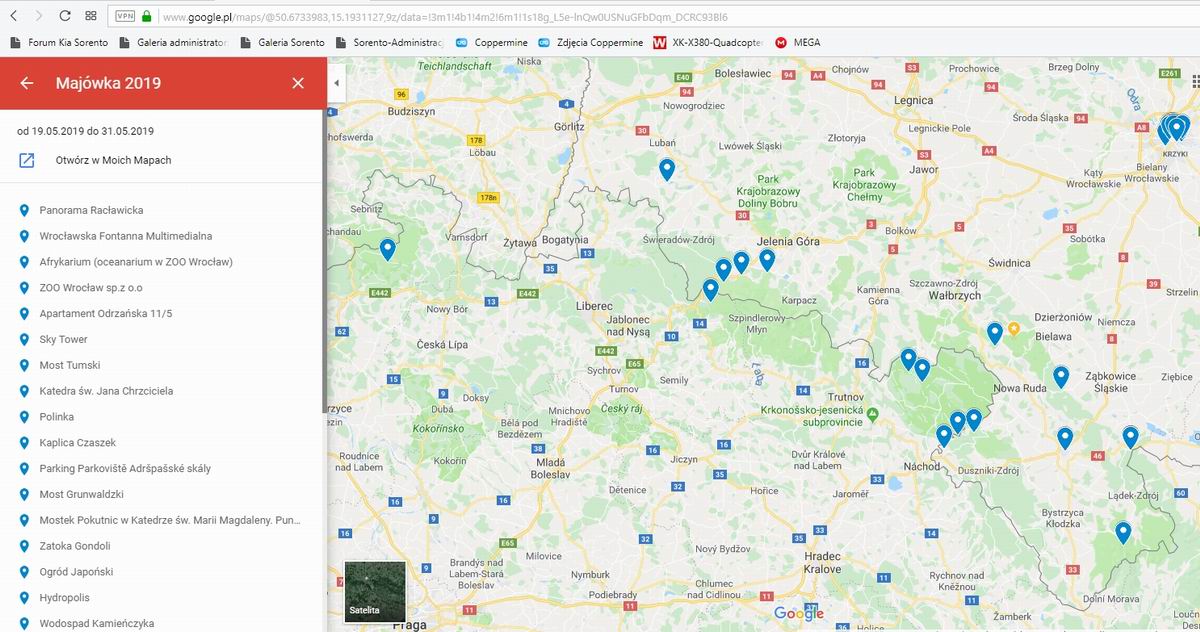The image size is (1200, 632).
Task: Open the Zdjęcia Coppermine bookmark
Action: (590, 42)
